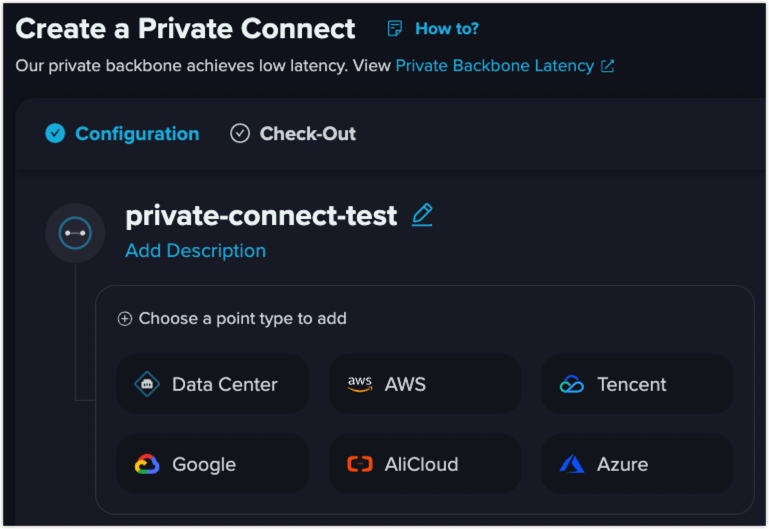Switch to the Configuration step tab

pyautogui.click(x=122, y=133)
